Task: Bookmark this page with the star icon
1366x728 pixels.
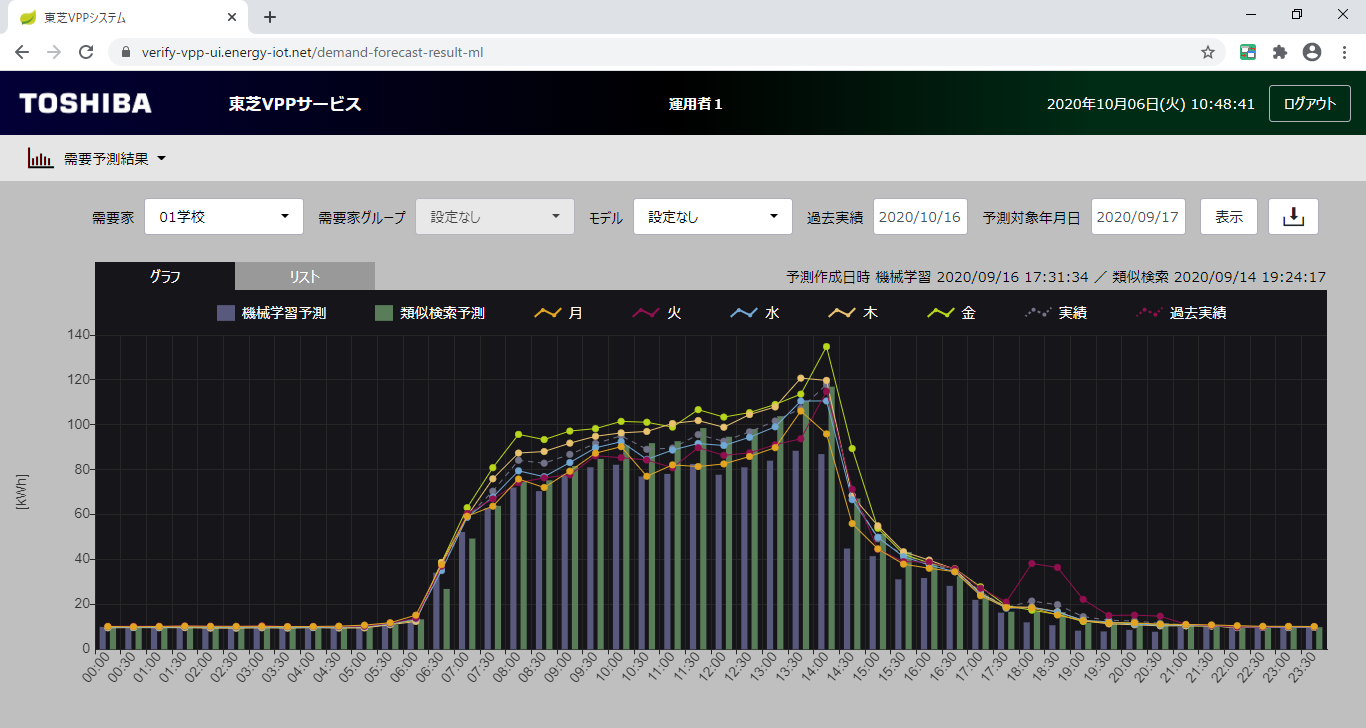Action: pos(1207,52)
